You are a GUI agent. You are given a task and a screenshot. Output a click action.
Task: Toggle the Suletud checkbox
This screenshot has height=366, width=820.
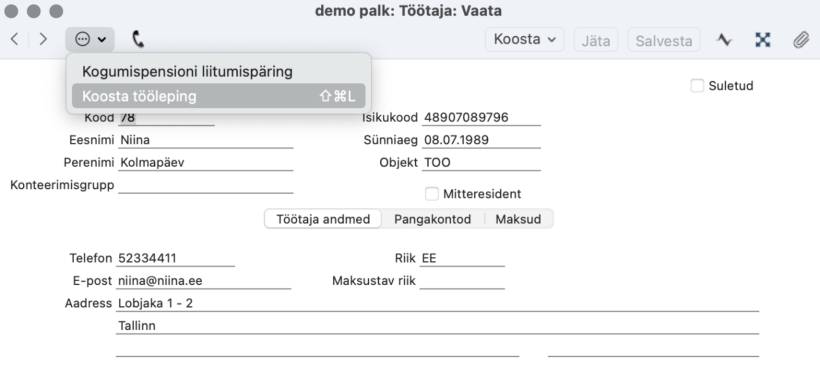(x=697, y=86)
